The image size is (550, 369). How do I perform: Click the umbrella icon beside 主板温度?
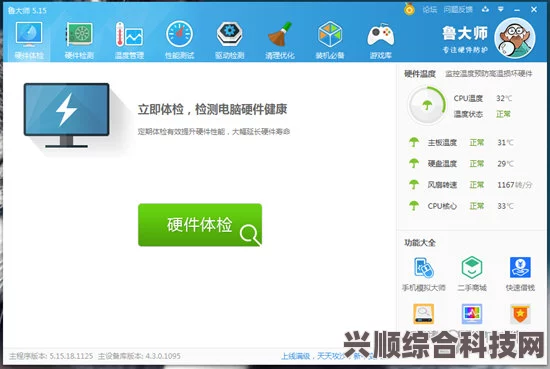[x=414, y=142]
